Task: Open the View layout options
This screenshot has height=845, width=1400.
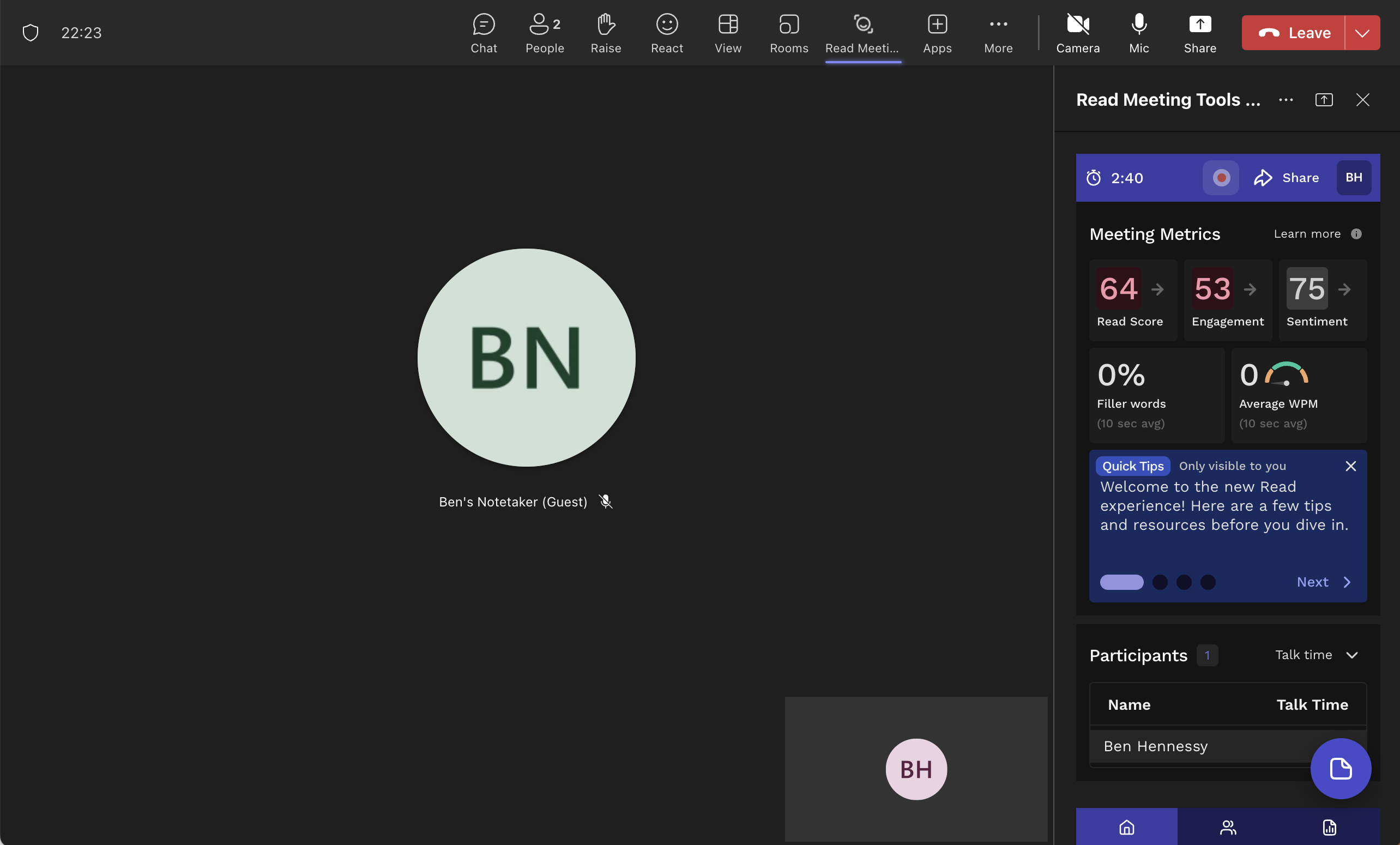Action: point(728,33)
